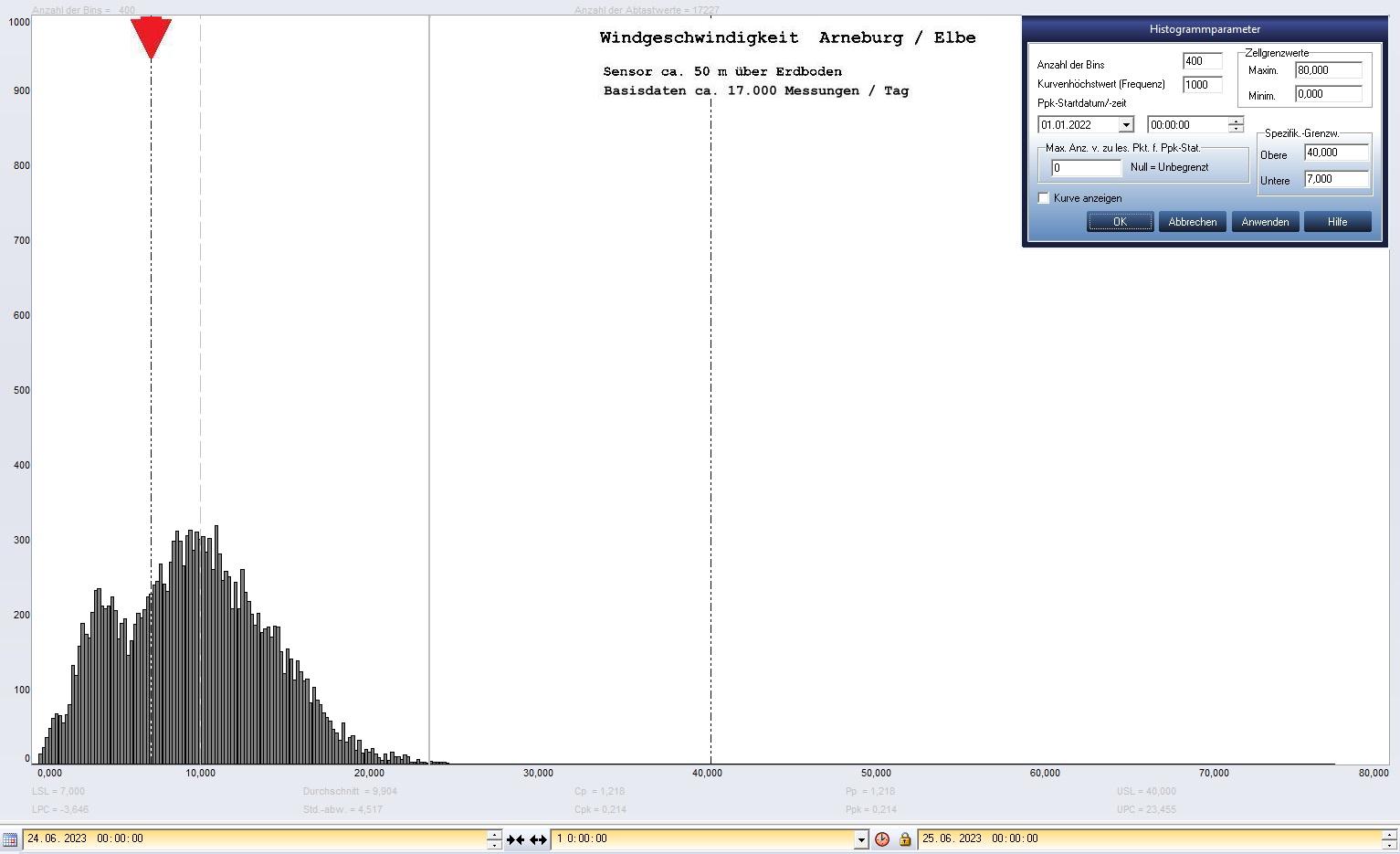This screenshot has width=1400, height=854.
Task: Click the Untere specification limit field
Action: tap(1336, 179)
